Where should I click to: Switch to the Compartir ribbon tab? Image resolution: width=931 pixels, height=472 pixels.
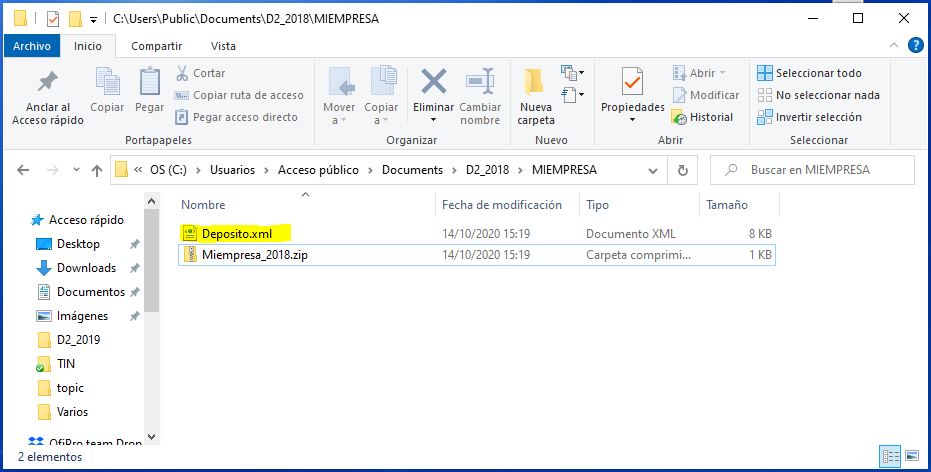(156, 46)
